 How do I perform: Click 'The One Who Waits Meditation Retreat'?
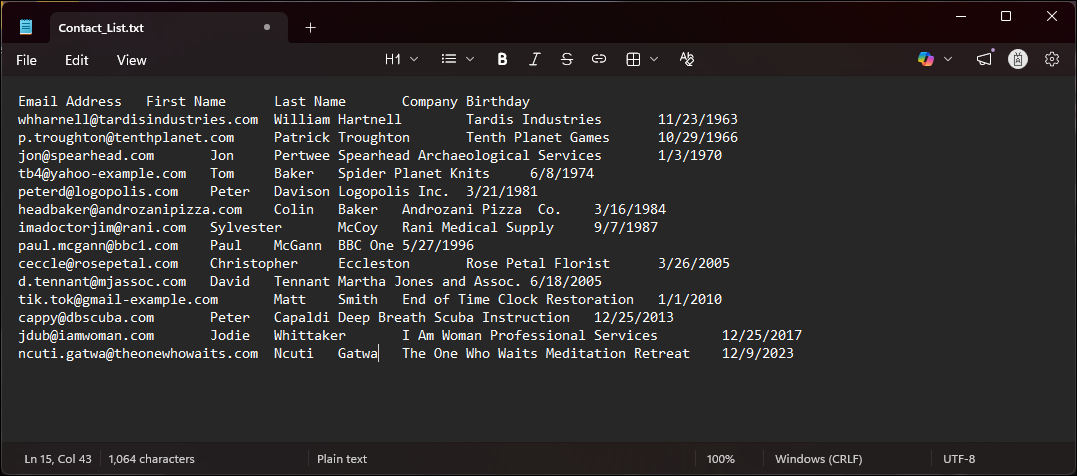pyautogui.click(x=546, y=354)
